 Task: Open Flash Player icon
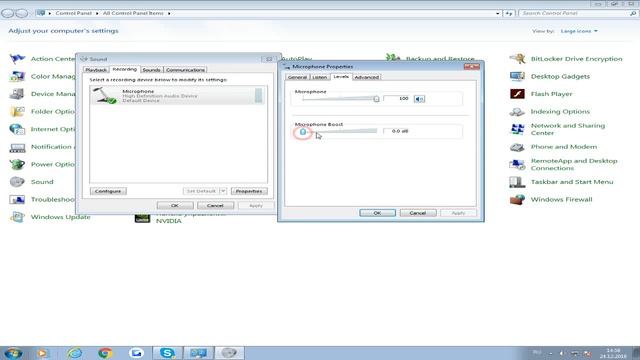517,94
